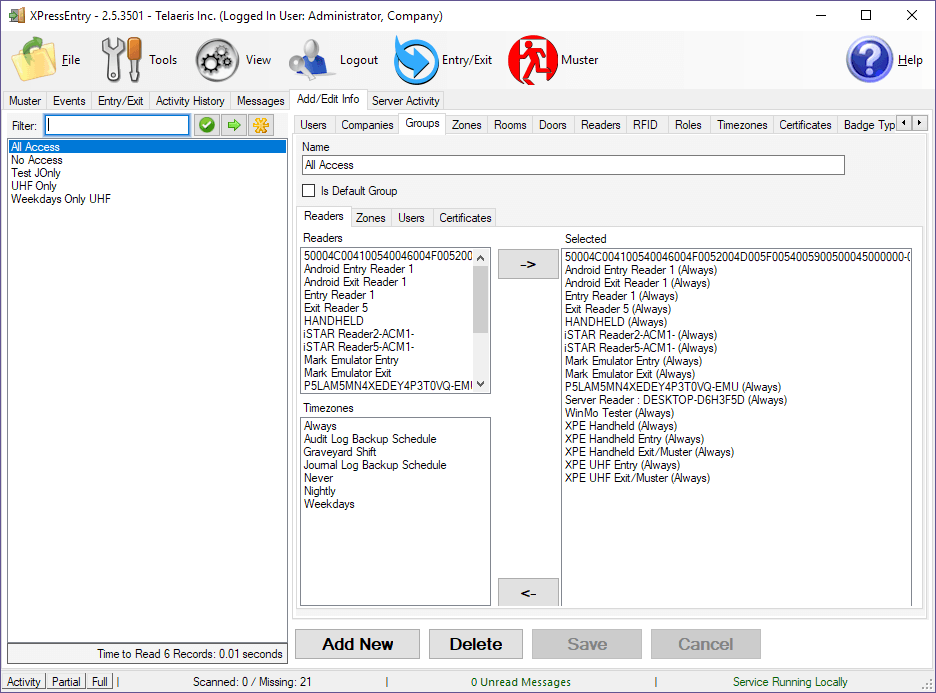Click the green arrow filter icon
The height and width of the screenshot is (693, 936).
pos(233,125)
